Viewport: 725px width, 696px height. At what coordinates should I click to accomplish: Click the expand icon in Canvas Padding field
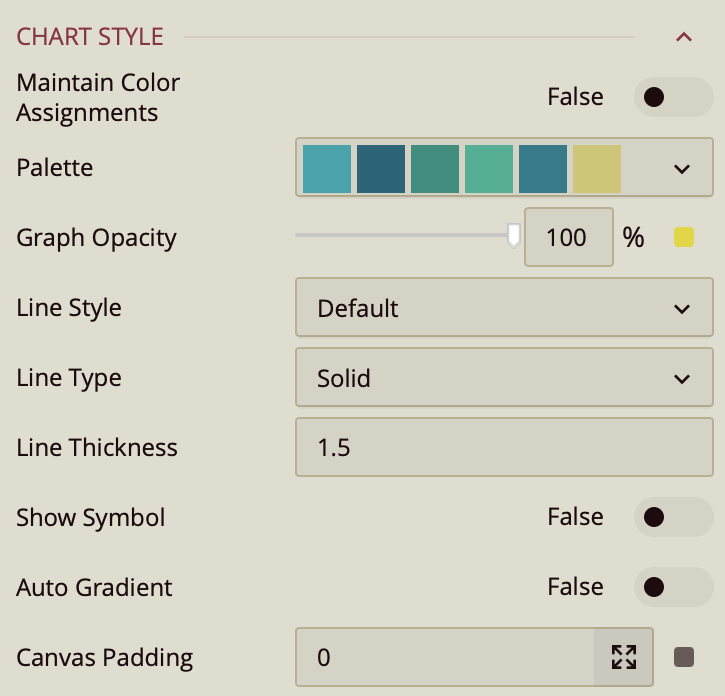pyautogui.click(x=624, y=657)
